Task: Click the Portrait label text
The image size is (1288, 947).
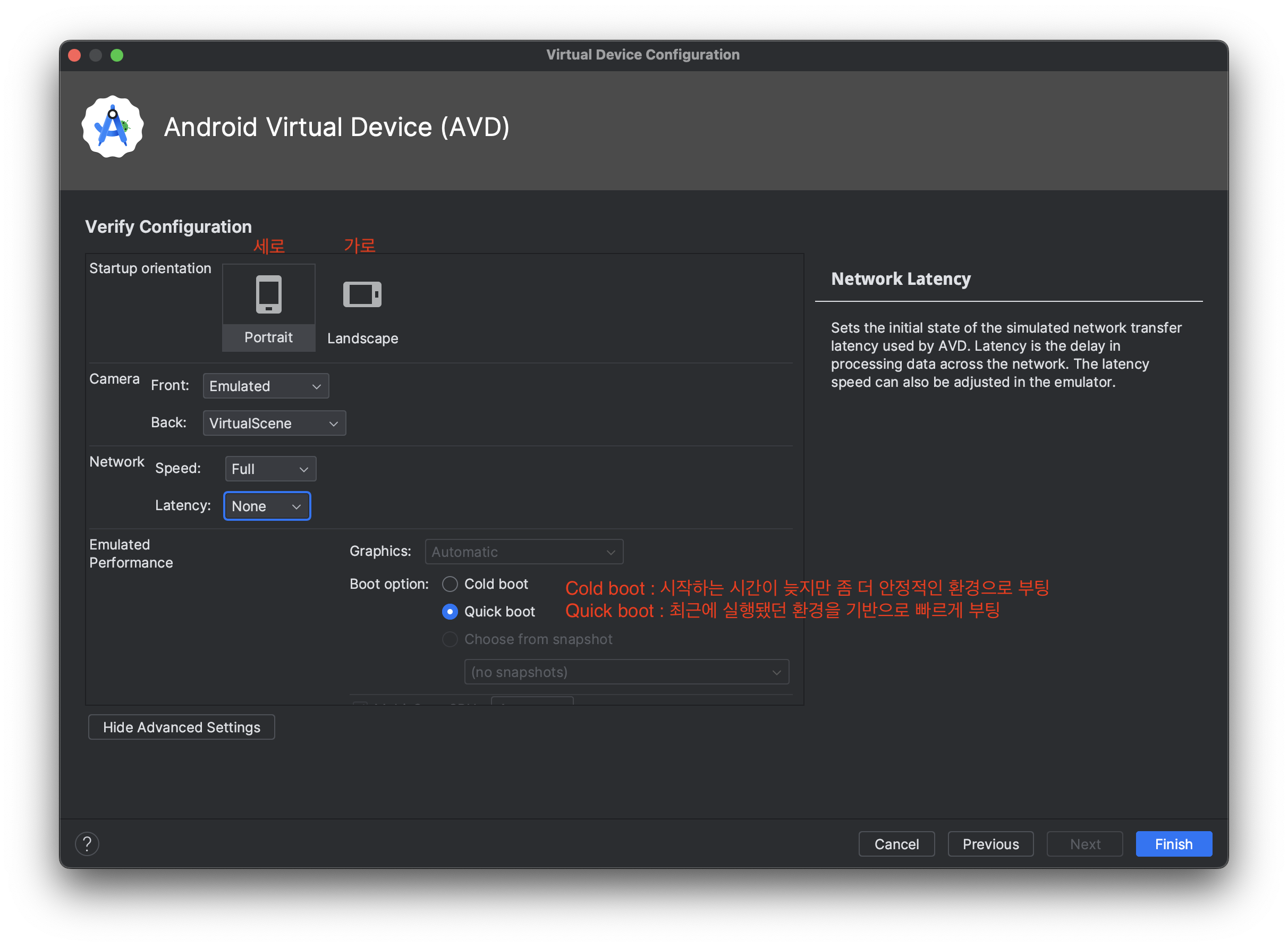Action: (x=268, y=337)
